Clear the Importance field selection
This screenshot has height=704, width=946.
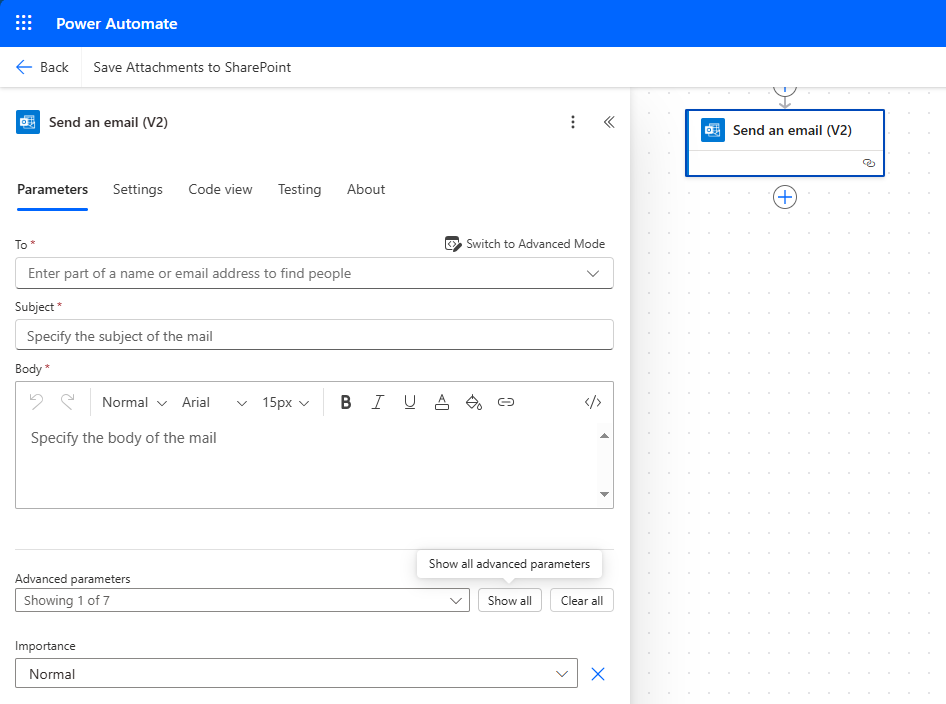point(598,673)
